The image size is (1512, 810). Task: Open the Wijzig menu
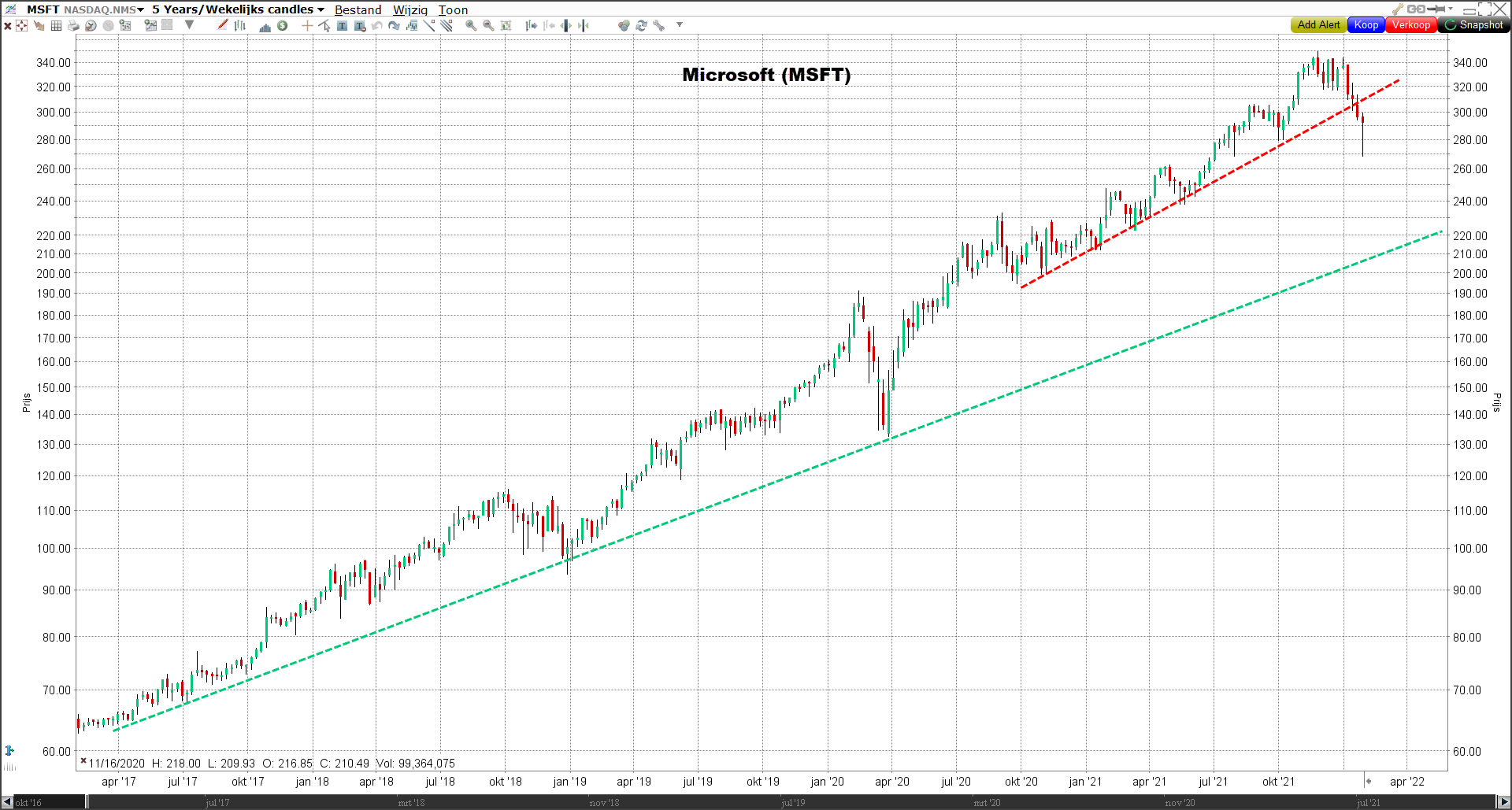[410, 9]
